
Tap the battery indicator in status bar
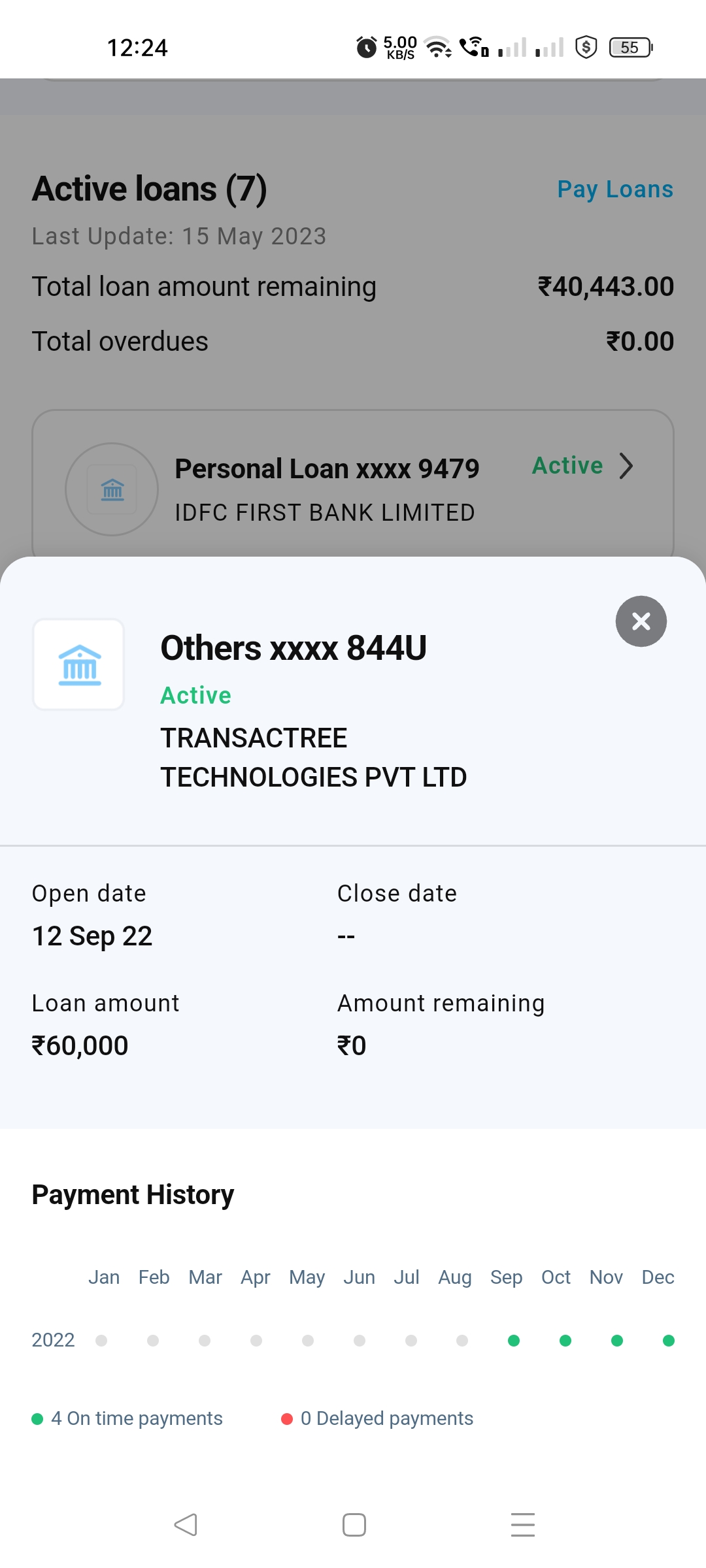630,47
